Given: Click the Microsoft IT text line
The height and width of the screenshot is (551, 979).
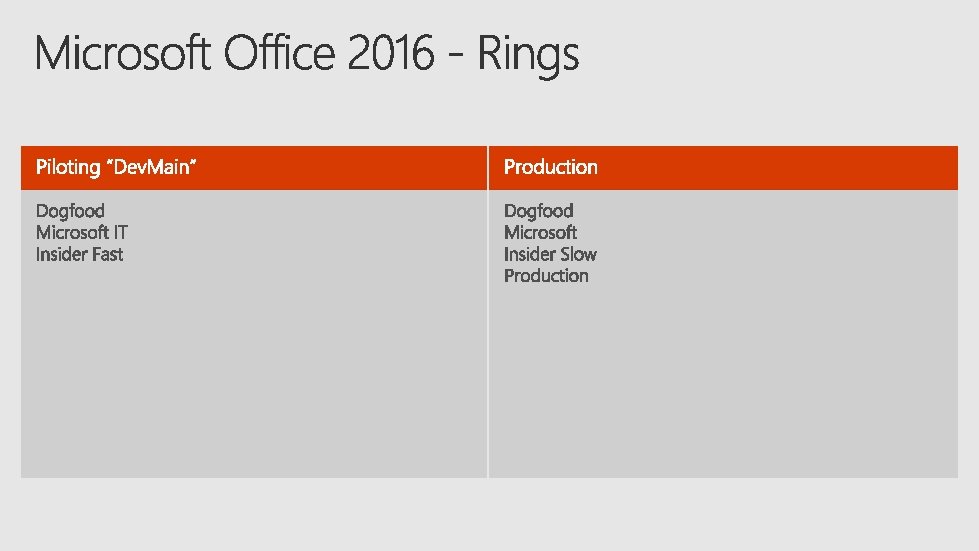Looking at the screenshot, I should coord(82,233).
